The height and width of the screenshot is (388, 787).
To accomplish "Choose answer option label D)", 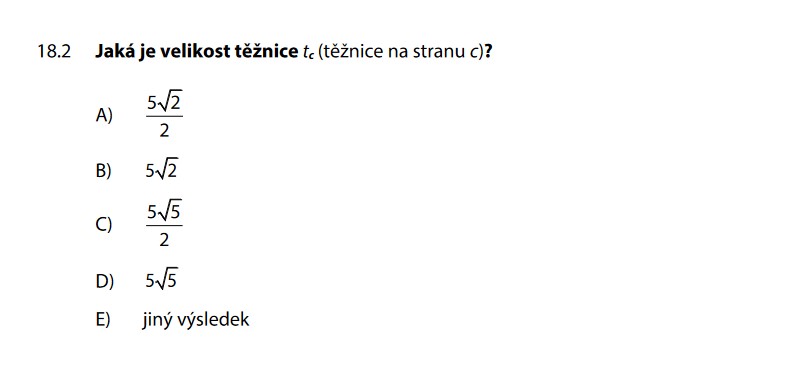I will pos(104,281).
